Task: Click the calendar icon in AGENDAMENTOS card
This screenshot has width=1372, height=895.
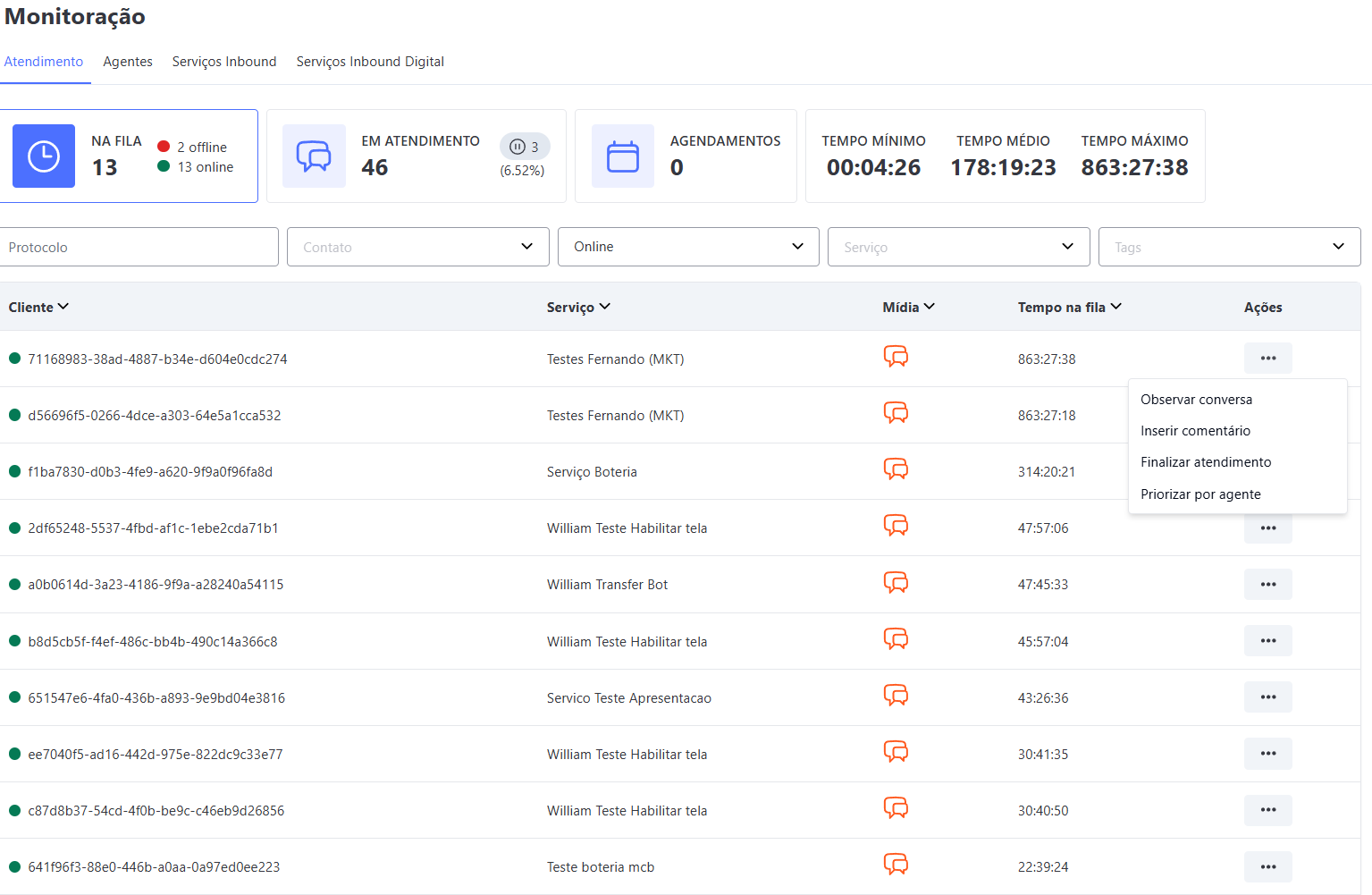Action: (x=623, y=156)
